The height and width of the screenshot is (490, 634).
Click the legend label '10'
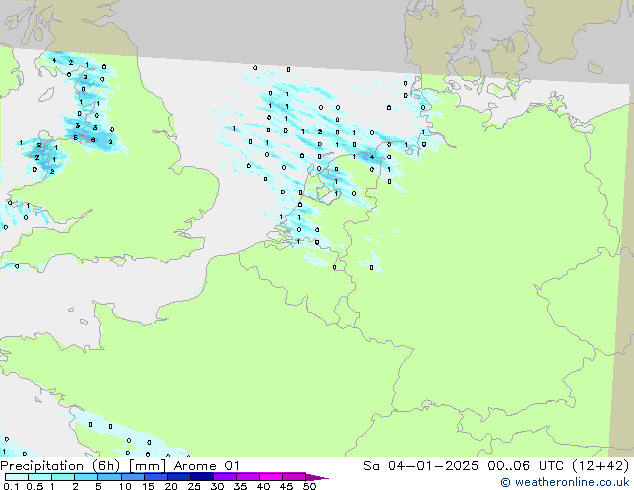[x=125, y=486]
